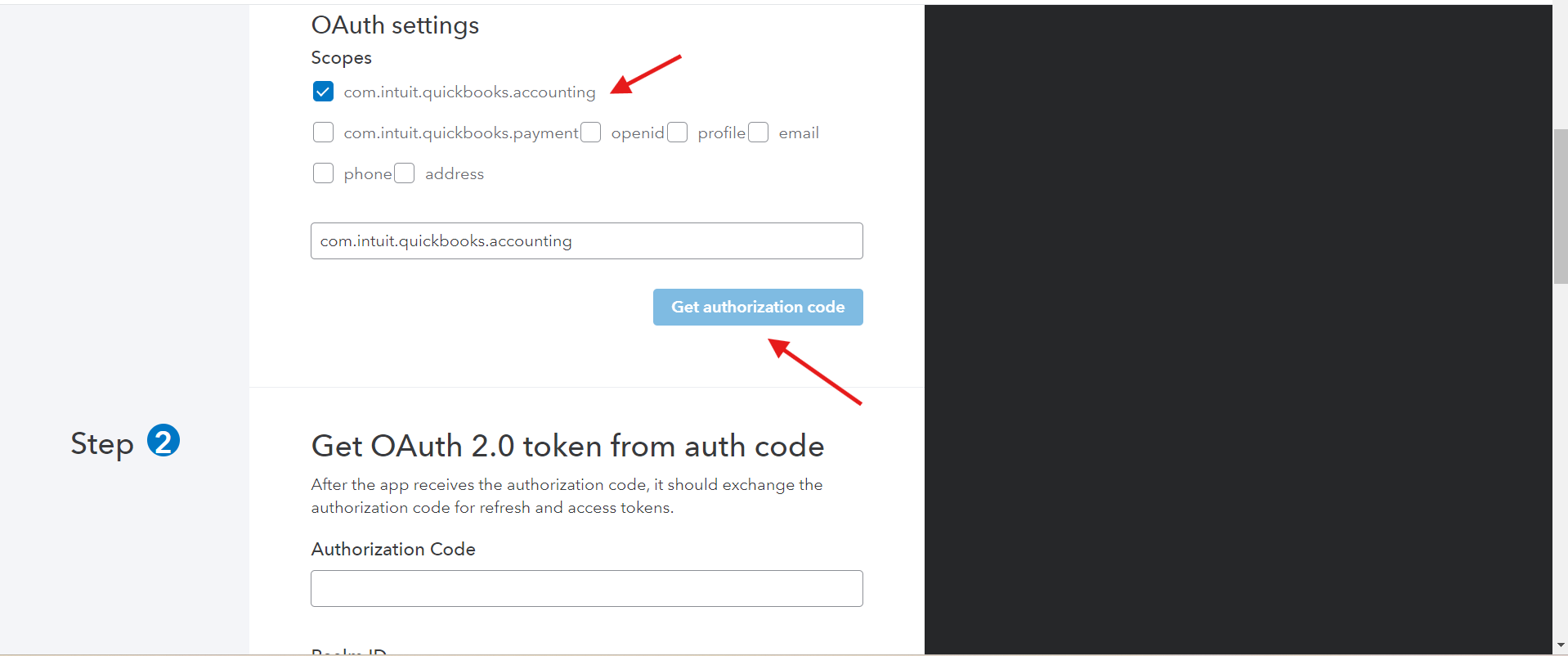Click the dark response panel area
Image resolution: width=1568 pixels, height=656 pixels.
point(1238,329)
